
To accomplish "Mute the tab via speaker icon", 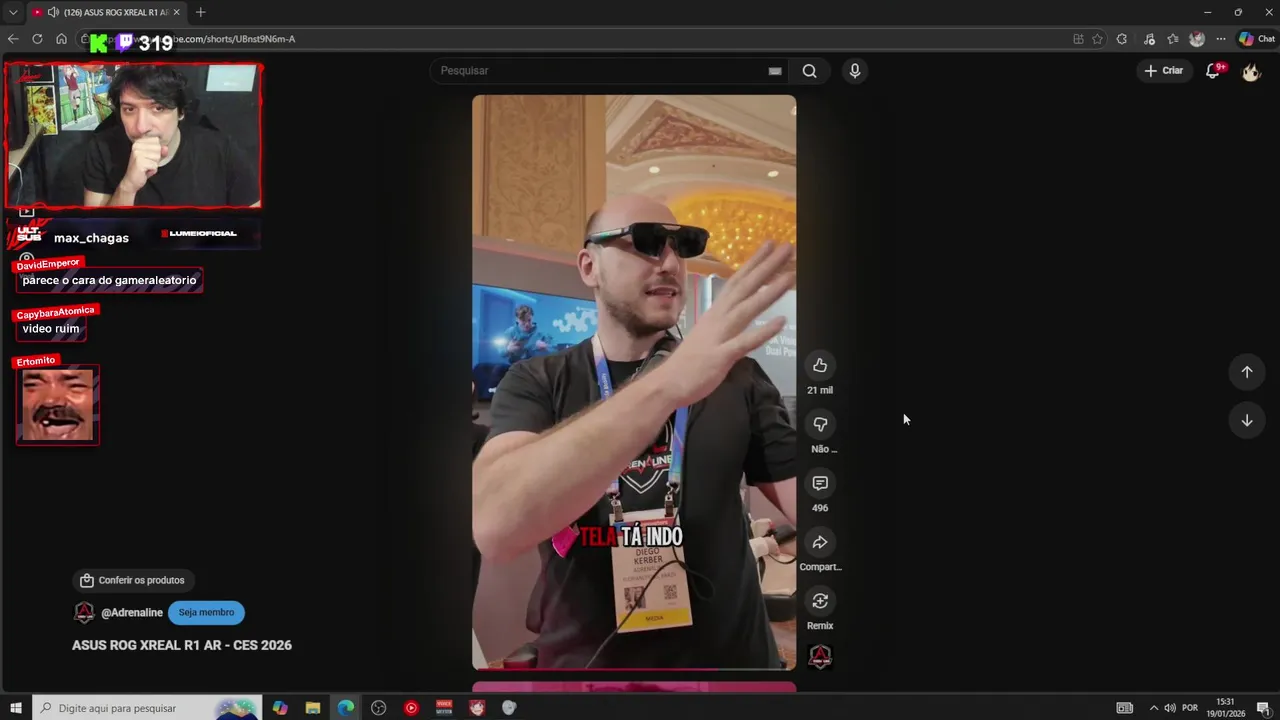I will [x=53, y=12].
